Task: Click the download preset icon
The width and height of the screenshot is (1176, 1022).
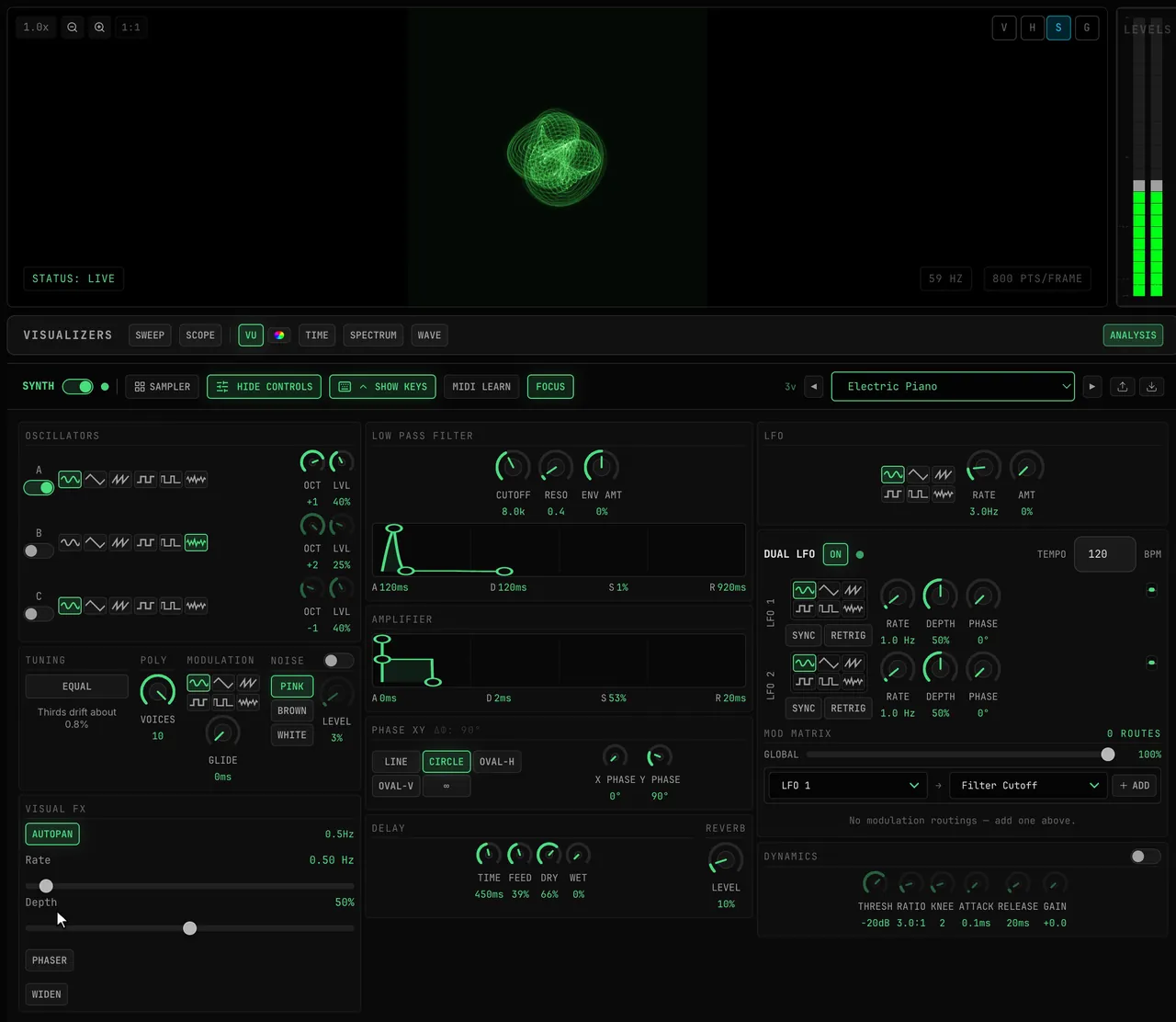Action: point(1151,387)
